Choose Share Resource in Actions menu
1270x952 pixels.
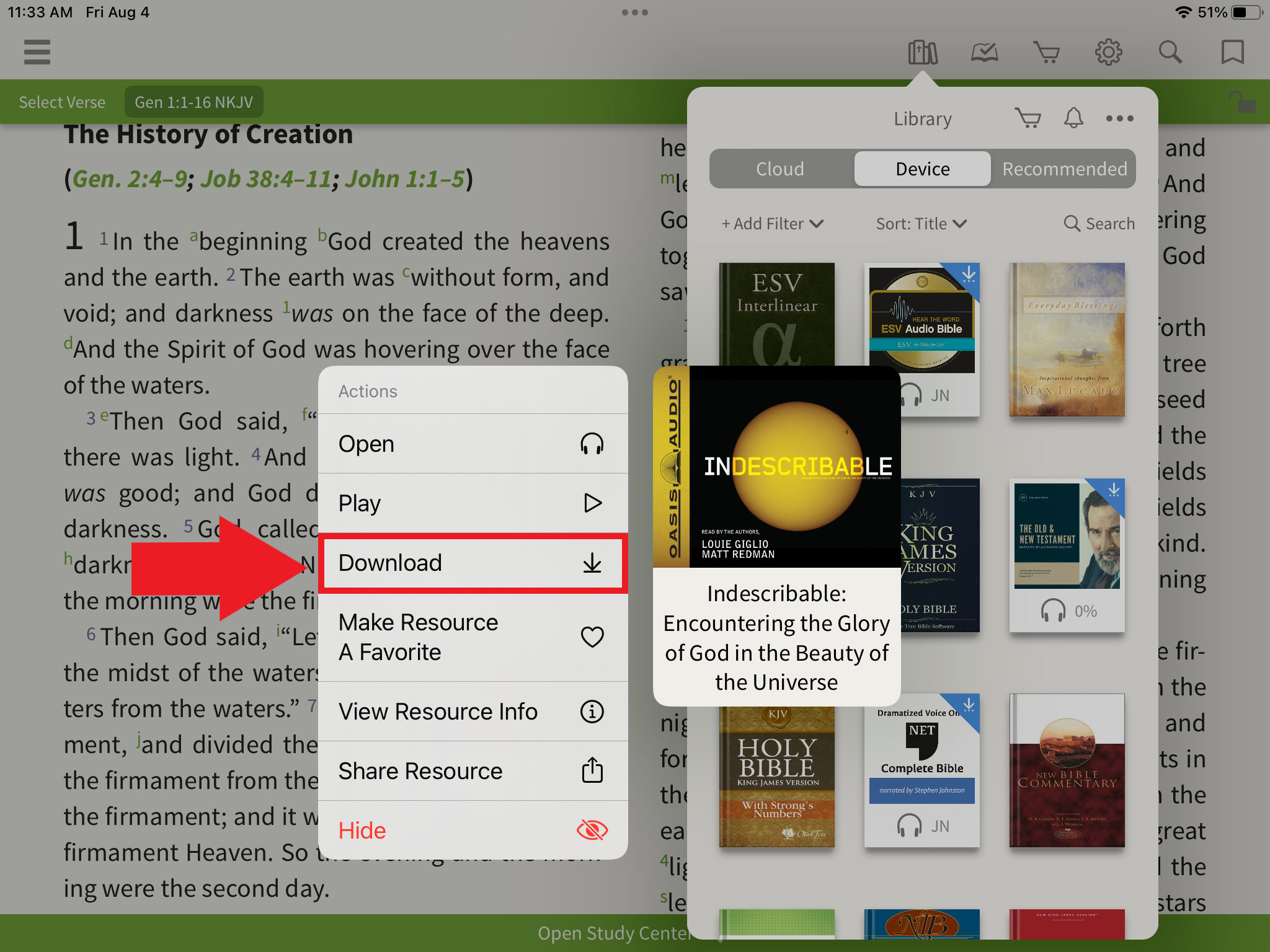(x=473, y=771)
